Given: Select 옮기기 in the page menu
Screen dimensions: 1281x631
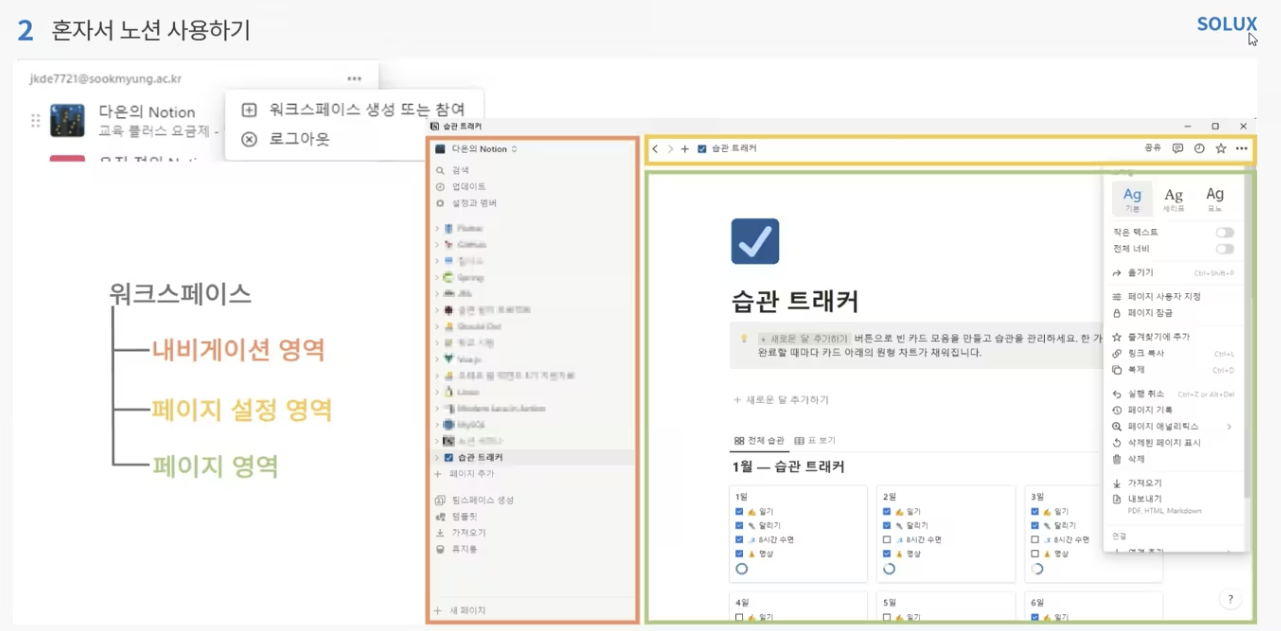Looking at the screenshot, I should click(x=1173, y=273).
